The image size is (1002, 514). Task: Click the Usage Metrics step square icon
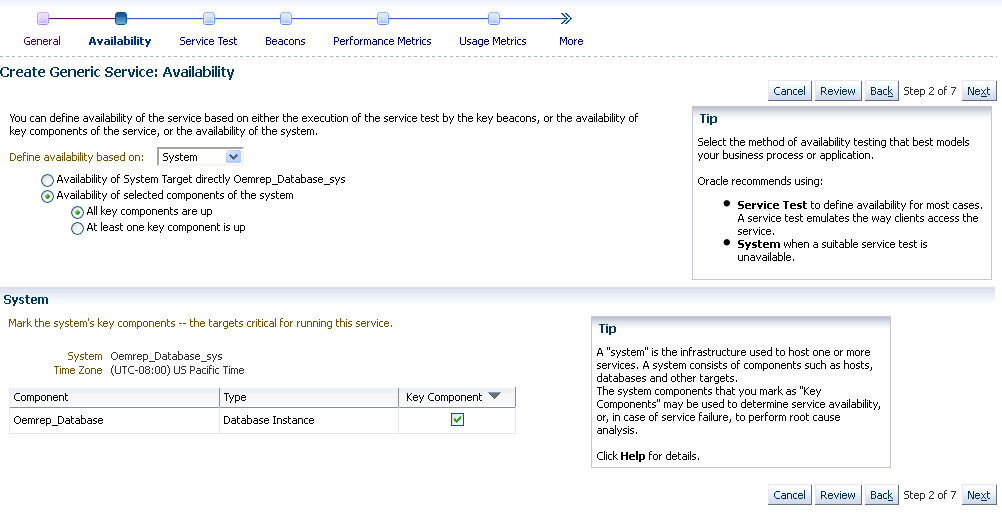tap(493, 19)
